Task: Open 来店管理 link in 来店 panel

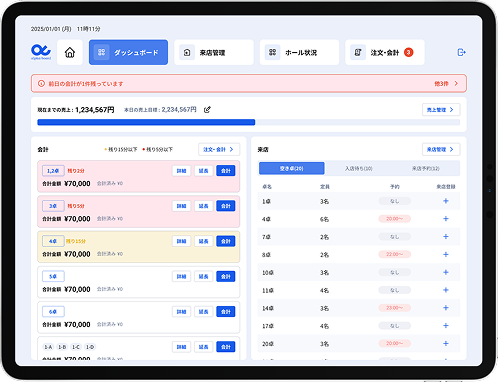Action: coord(441,149)
